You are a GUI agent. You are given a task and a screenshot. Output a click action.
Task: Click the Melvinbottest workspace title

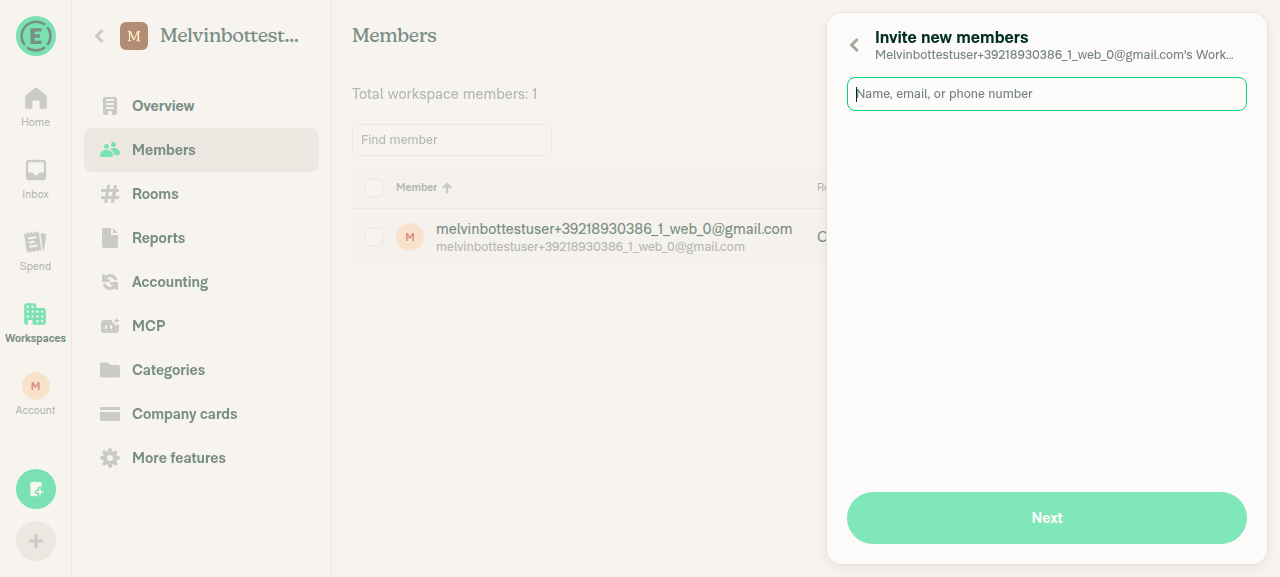click(229, 36)
